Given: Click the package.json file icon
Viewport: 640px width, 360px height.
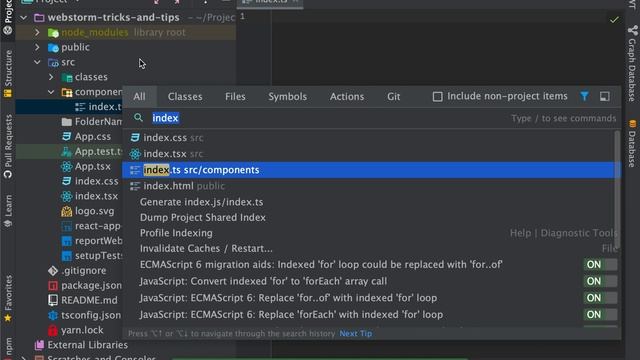Looking at the screenshot, I should point(53,286).
